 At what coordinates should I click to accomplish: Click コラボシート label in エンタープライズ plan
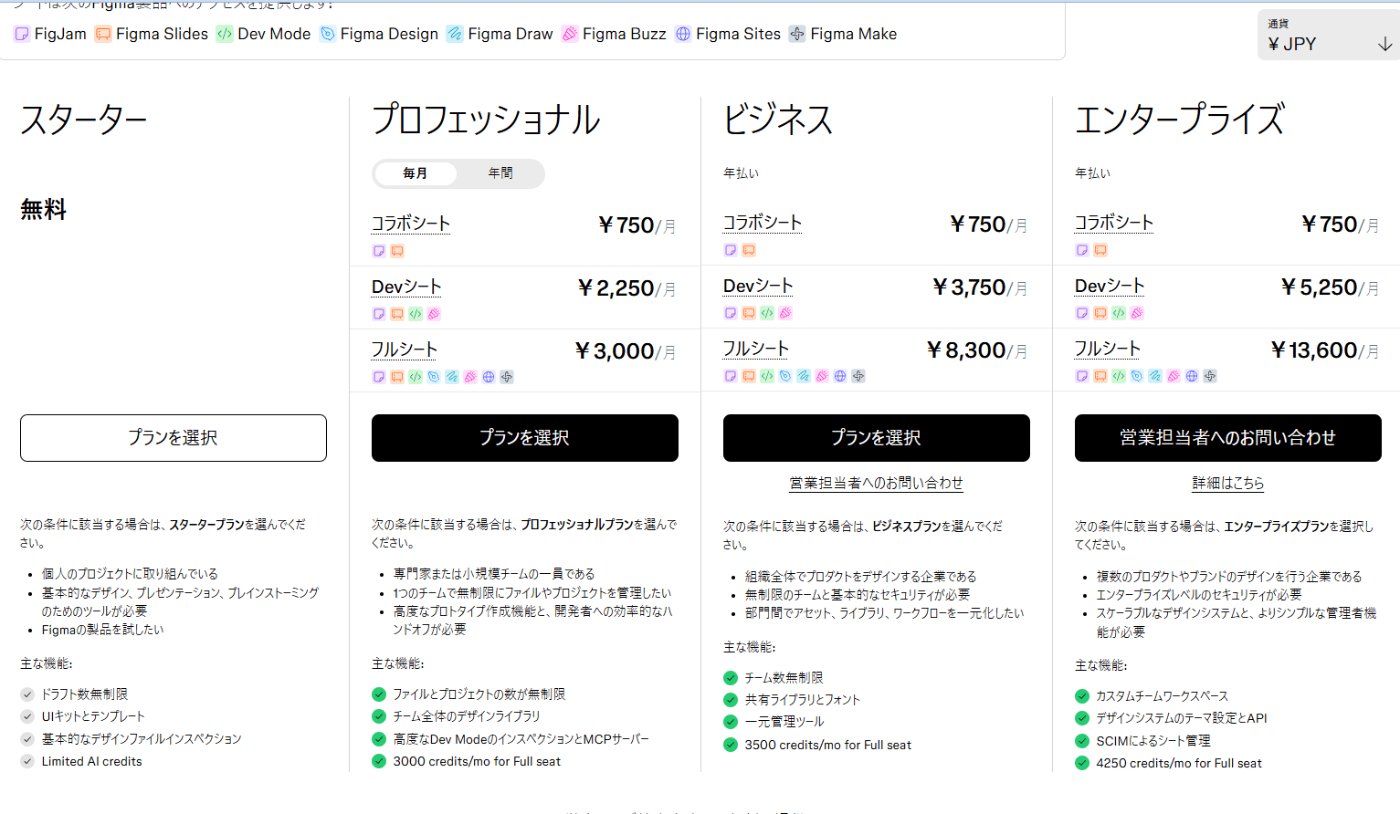tap(1114, 223)
